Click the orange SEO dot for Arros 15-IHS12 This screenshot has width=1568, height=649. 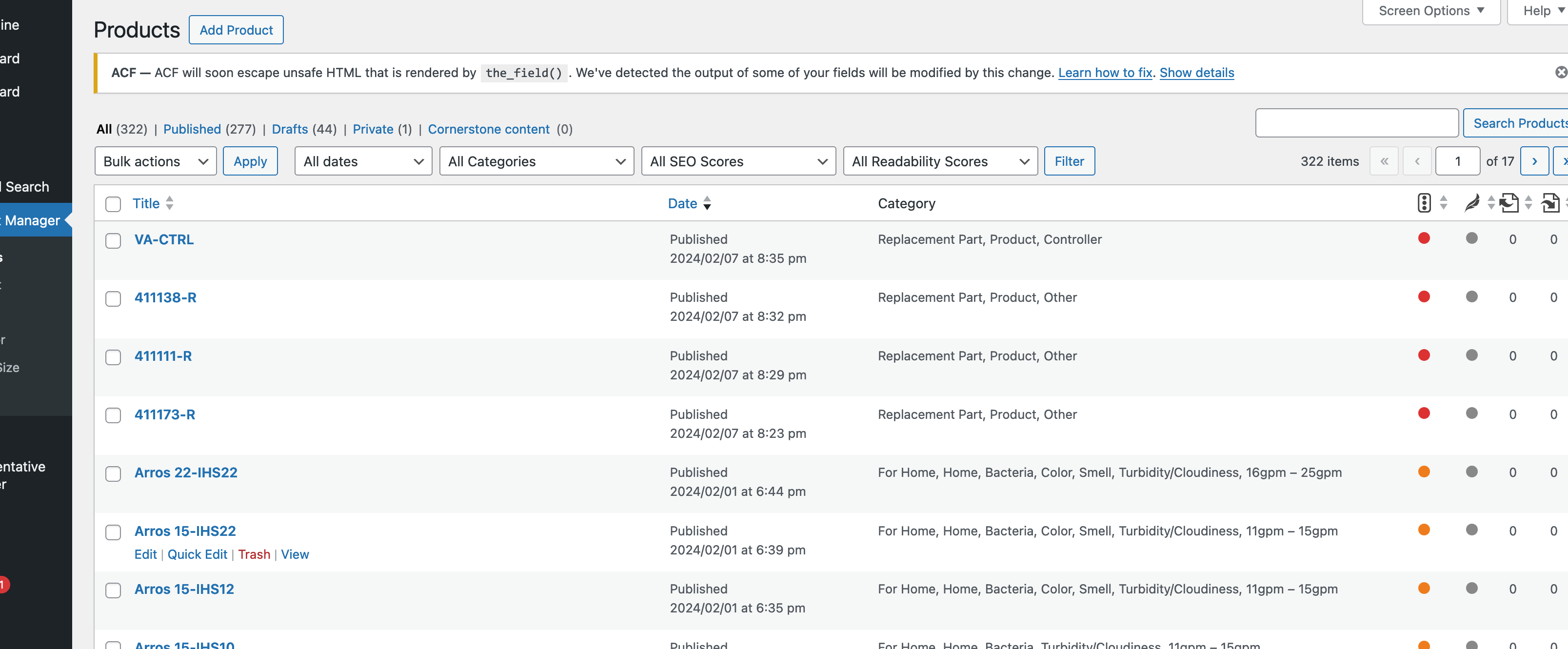[1424, 588]
